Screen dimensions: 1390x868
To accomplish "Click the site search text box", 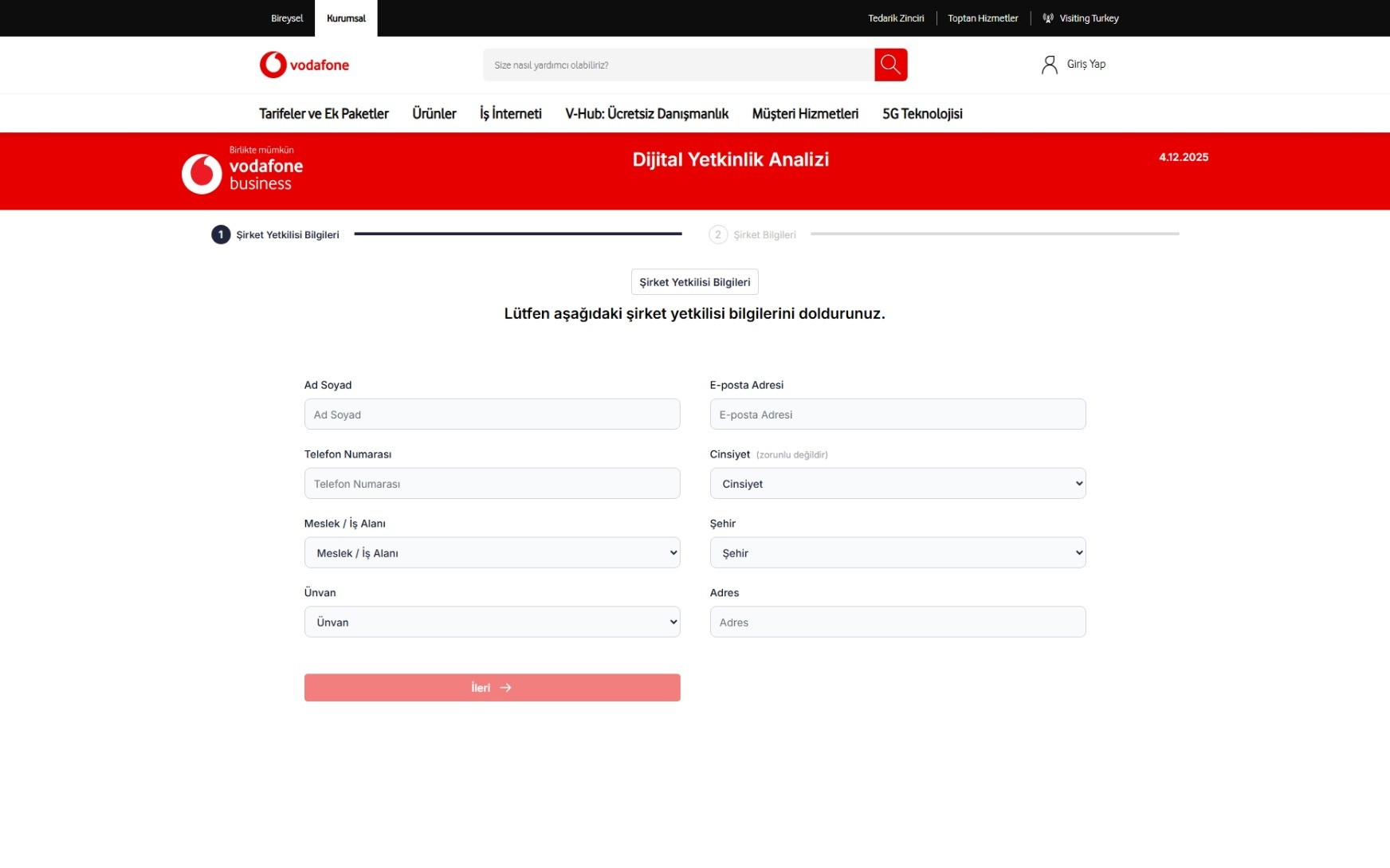I will point(677,65).
